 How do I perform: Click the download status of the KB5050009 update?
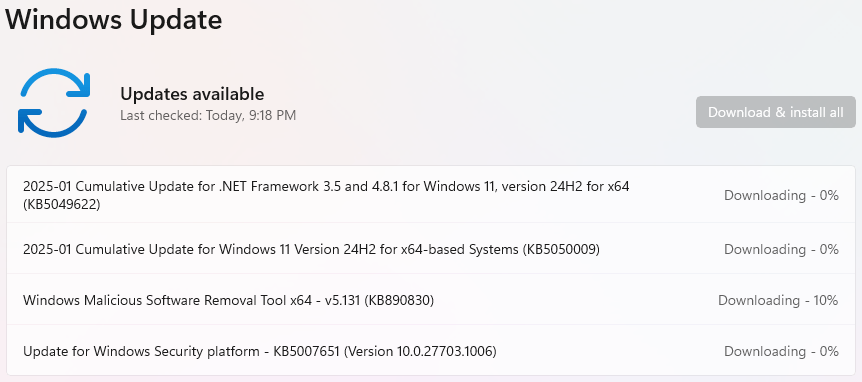[781, 250]
